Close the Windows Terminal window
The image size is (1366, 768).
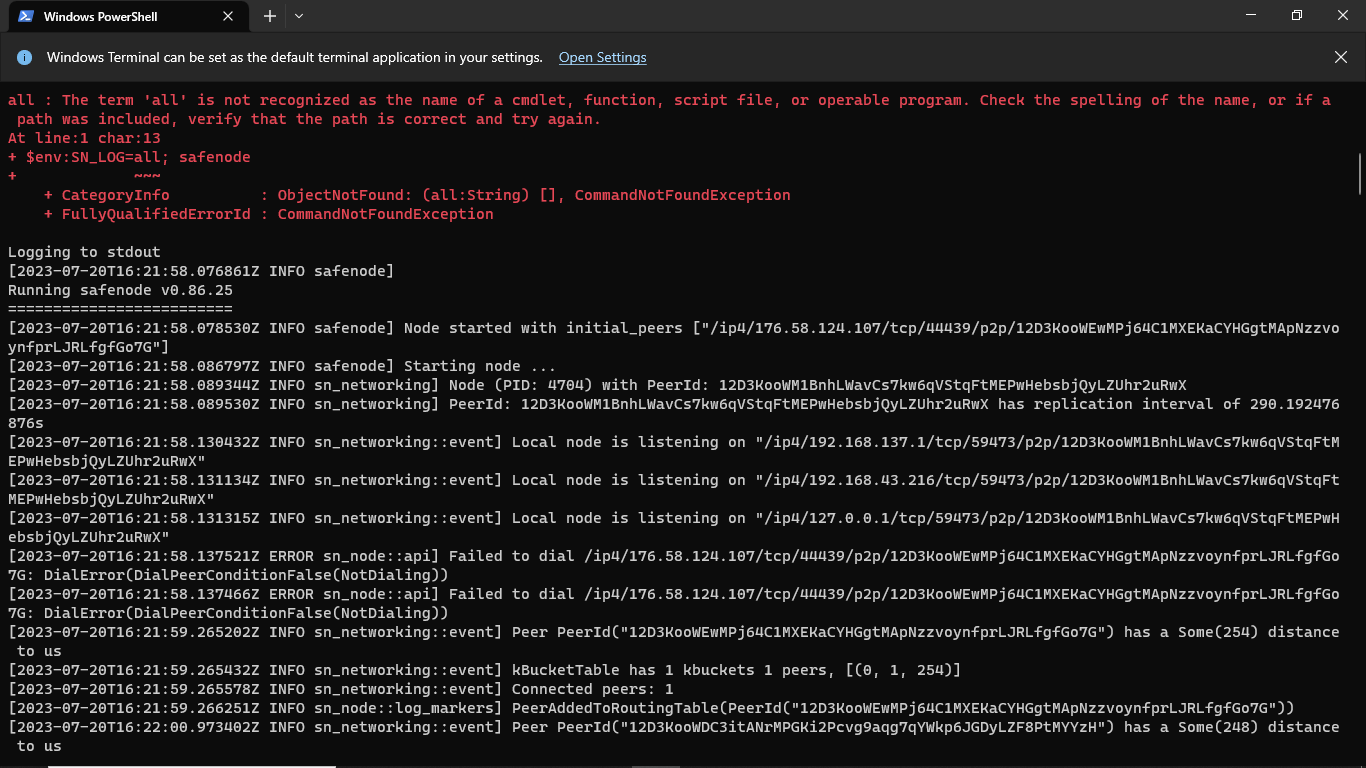tap(1343, 15)
